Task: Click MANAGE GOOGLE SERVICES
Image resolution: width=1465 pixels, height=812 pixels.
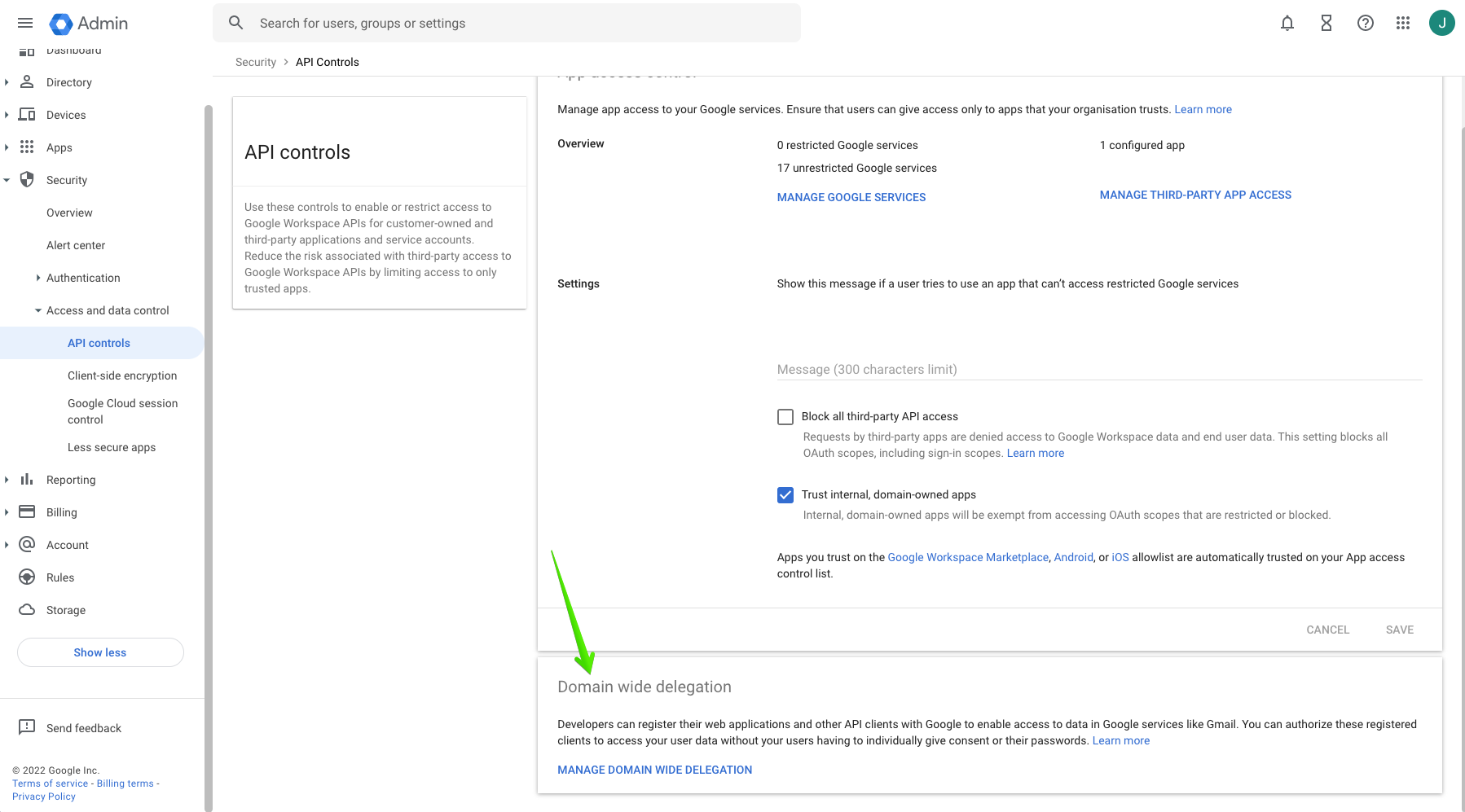Action: coord(851,197)
